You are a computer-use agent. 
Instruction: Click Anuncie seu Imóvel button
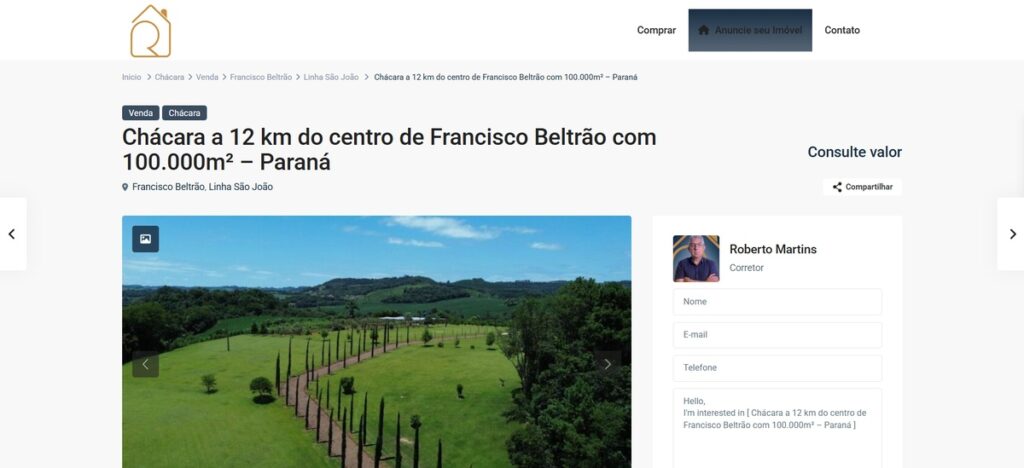750,30
